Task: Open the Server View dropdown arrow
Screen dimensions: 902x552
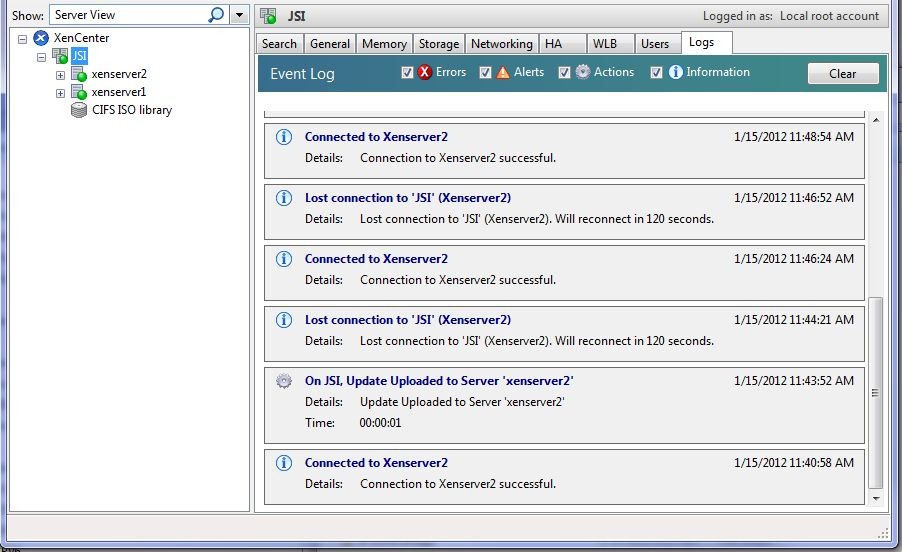Action: coord(238,15)
